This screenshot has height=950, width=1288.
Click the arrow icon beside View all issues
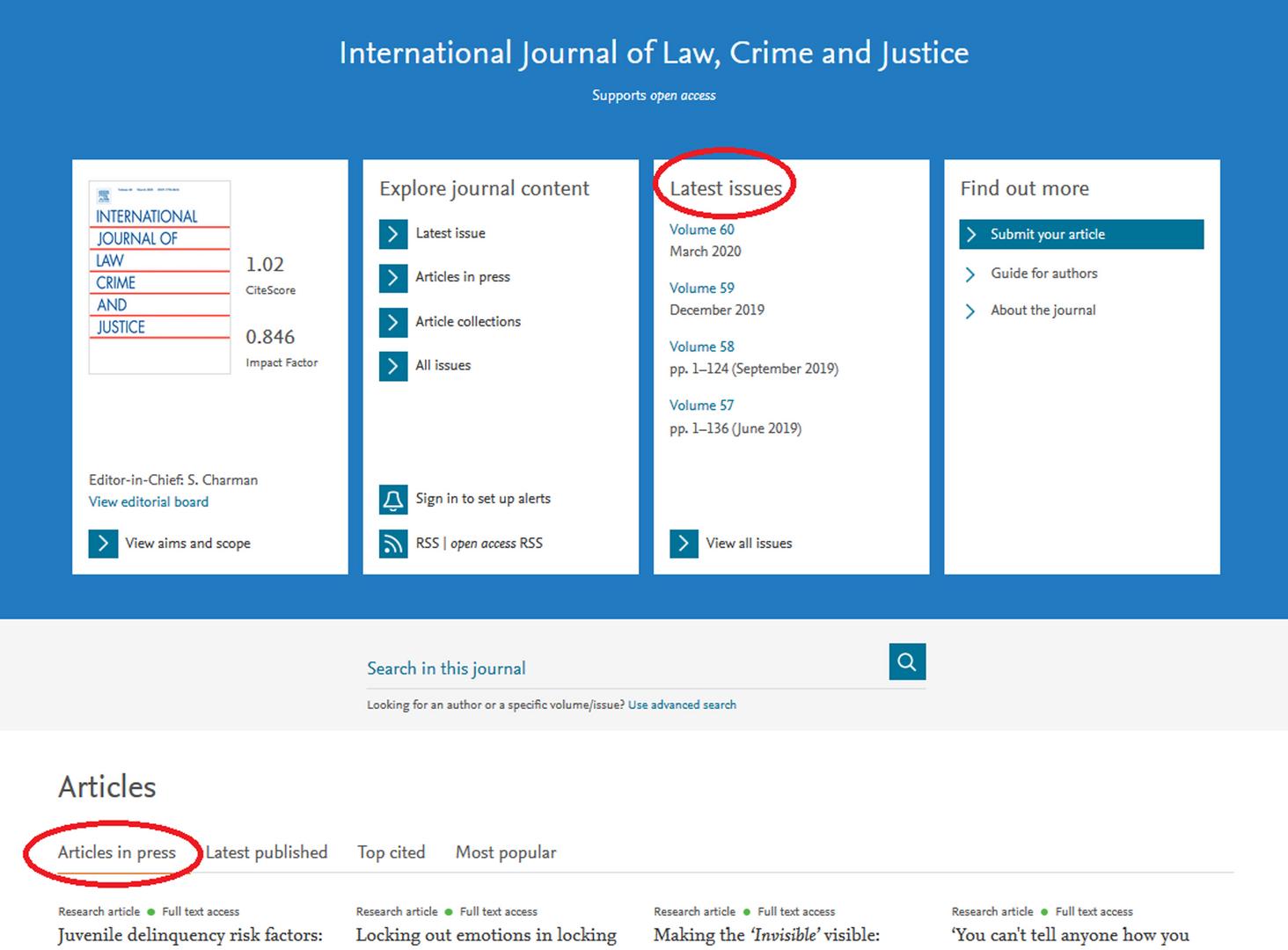(x=684, y=544)
